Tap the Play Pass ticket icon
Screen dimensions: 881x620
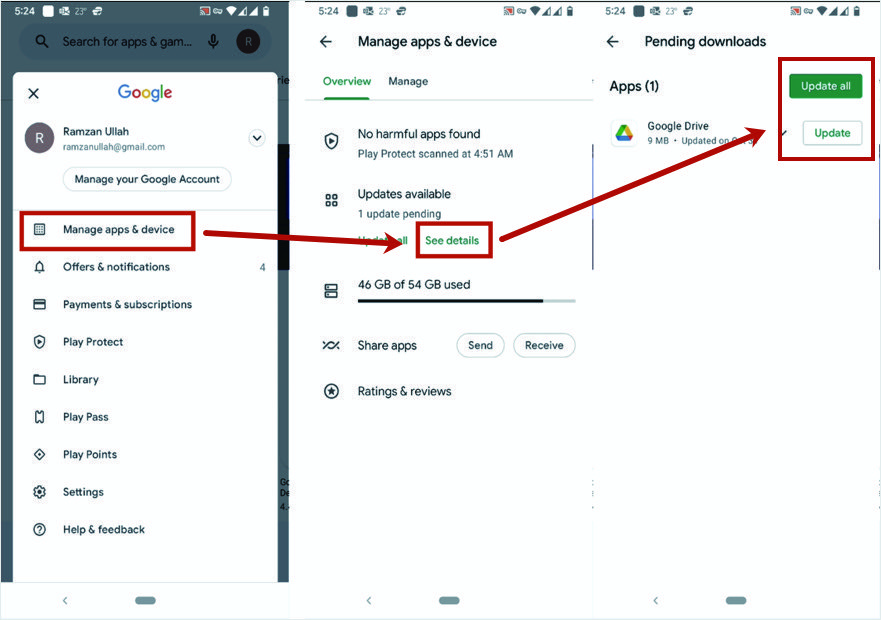point(39,417)
